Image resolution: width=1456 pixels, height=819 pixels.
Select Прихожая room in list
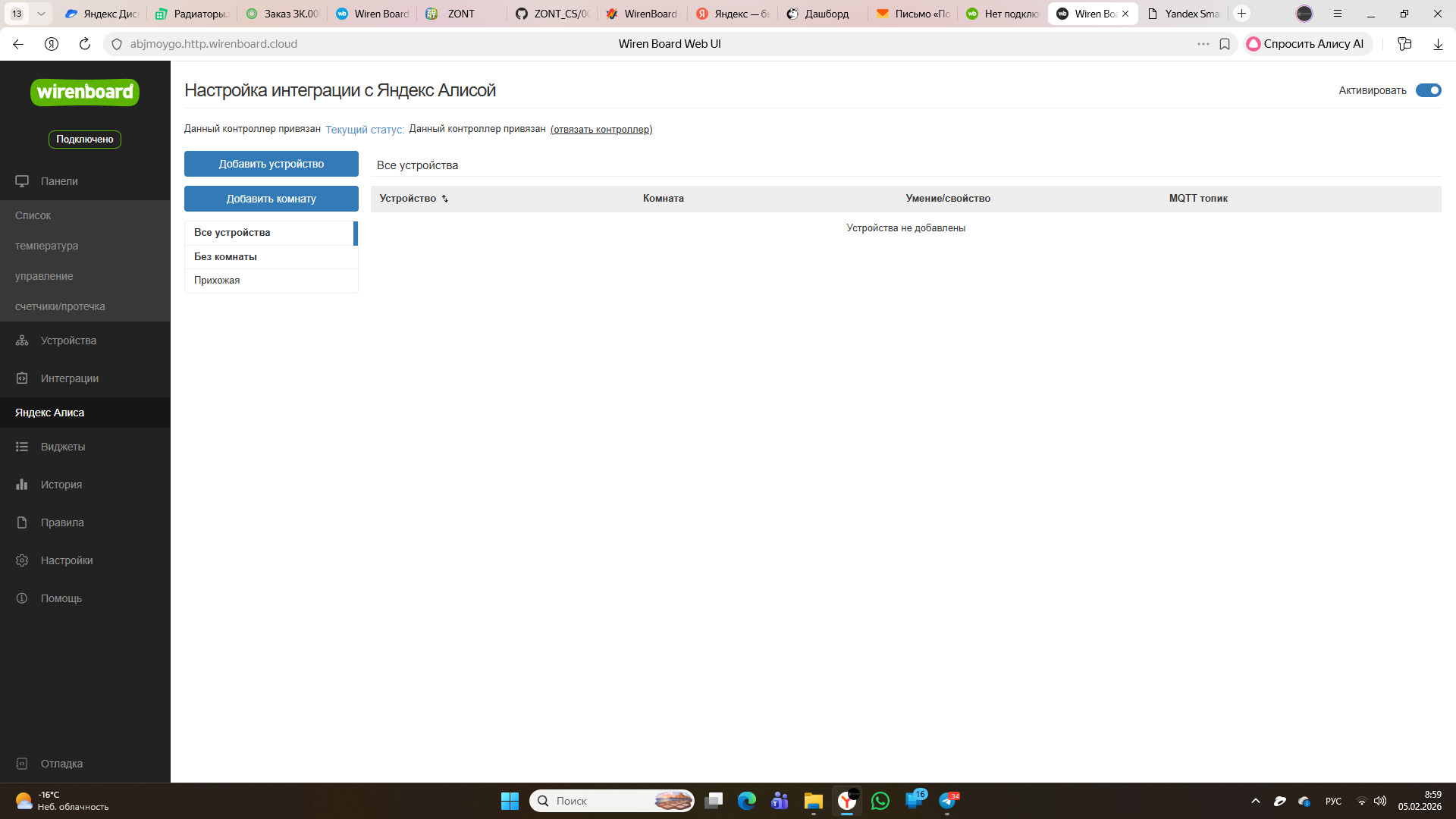pyautogui.click(x=217, y=281)
